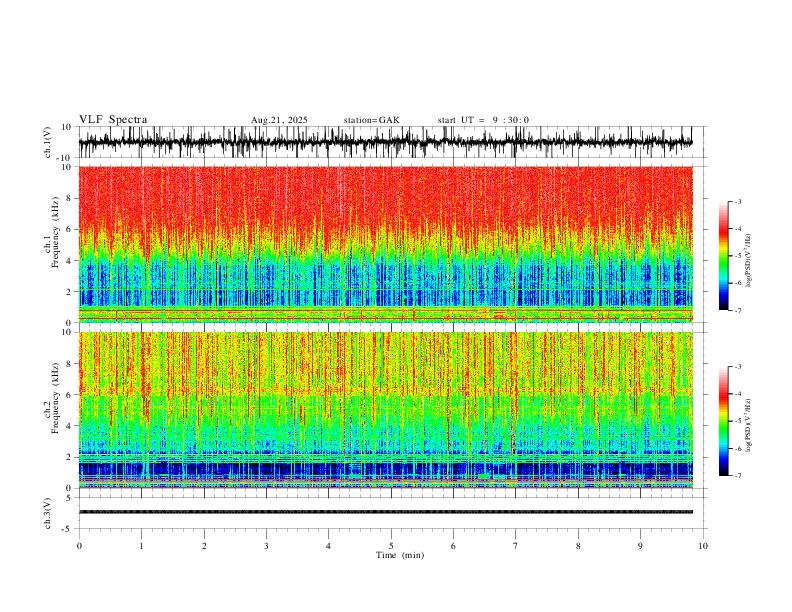
Task: Click time axis tick label '0'
Action: click(x=79, y=546)
